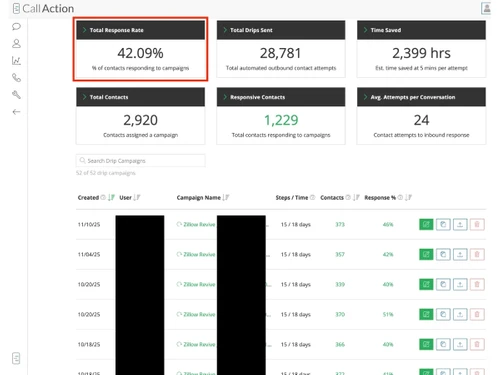
Task: Export the 10/18/25 campaign with 366 contacts
Action: point(460,344)
